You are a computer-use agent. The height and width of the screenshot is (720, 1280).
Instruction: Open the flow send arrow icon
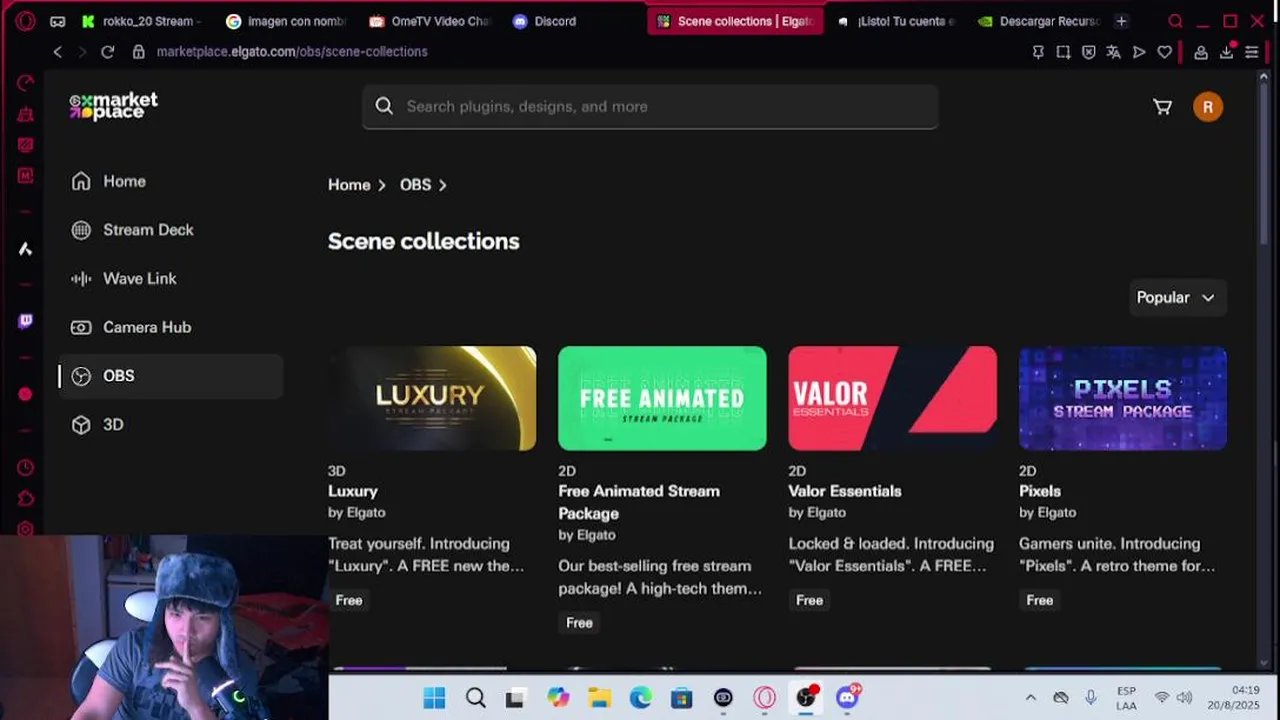point(1139,52)
